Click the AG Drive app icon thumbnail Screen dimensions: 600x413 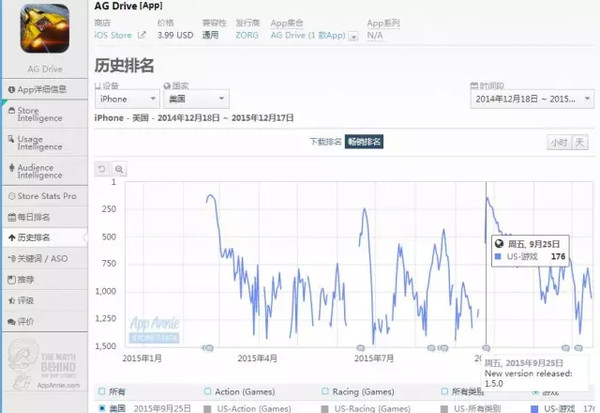point(45,29)
